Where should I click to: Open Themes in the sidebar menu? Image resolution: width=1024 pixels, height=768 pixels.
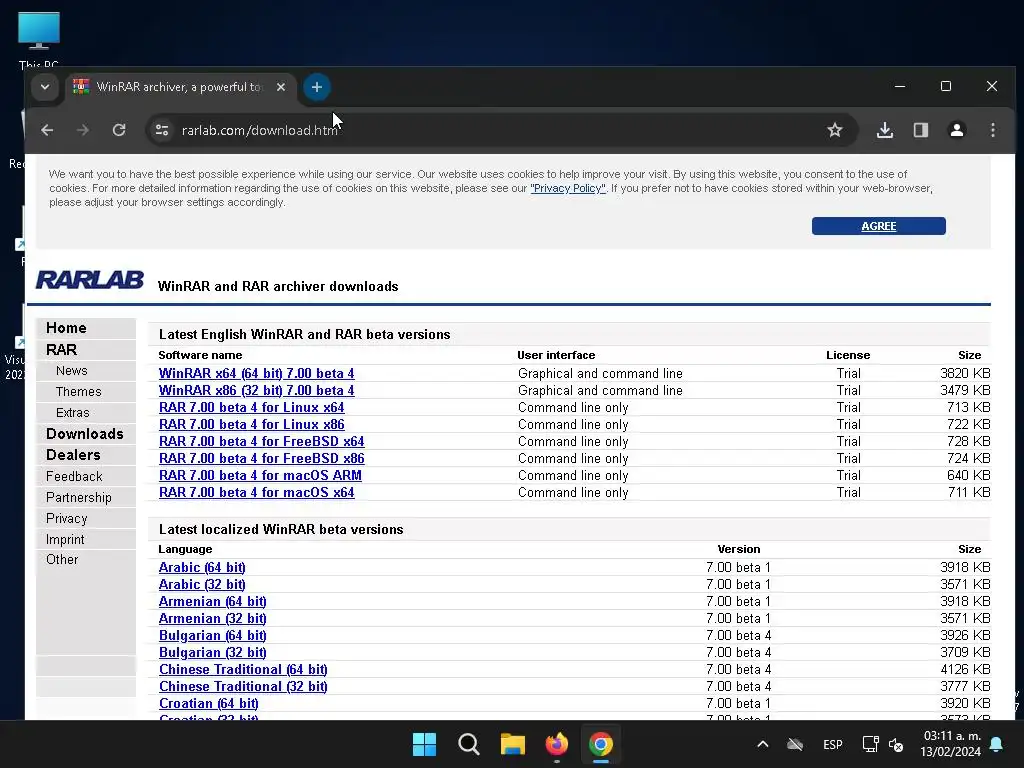(x=78, y=391)
